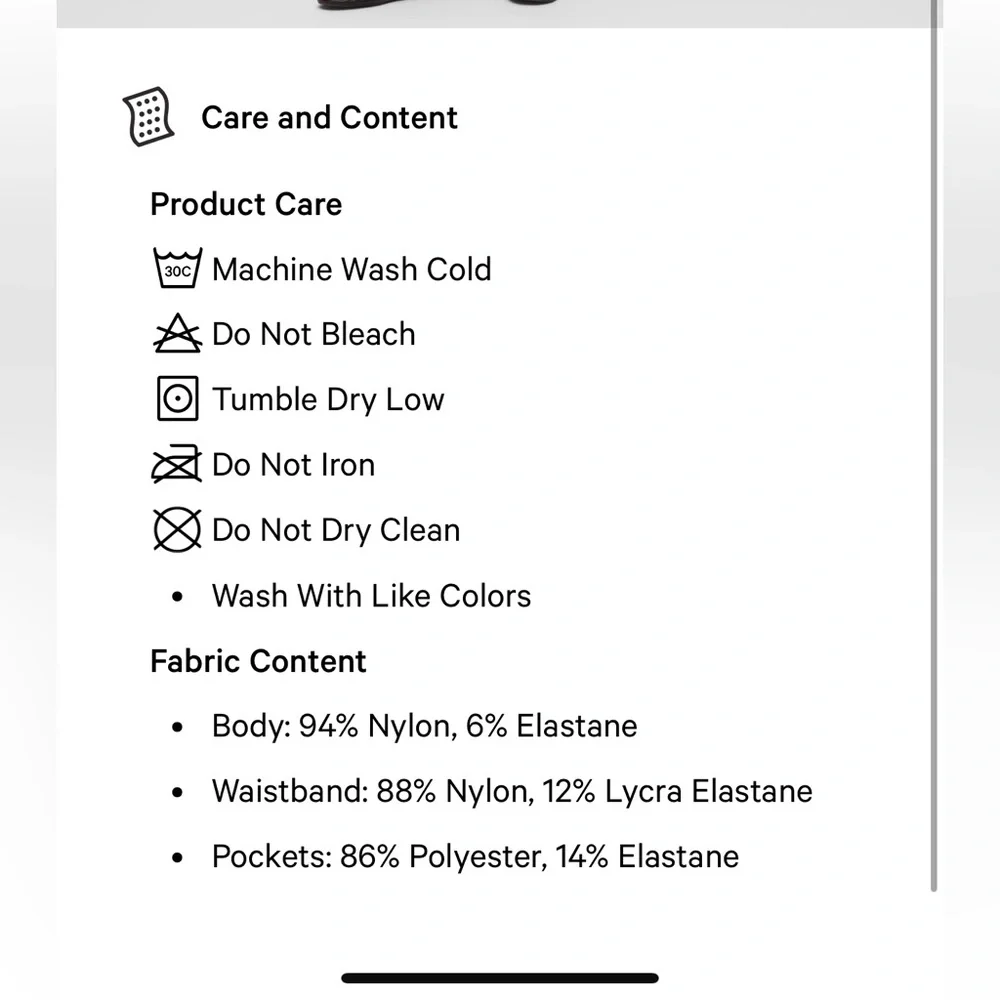This screenshot has height=1000, width=1000.
Task: Click the Machine Wash Cold text
Action: click(x=351, y=269)
